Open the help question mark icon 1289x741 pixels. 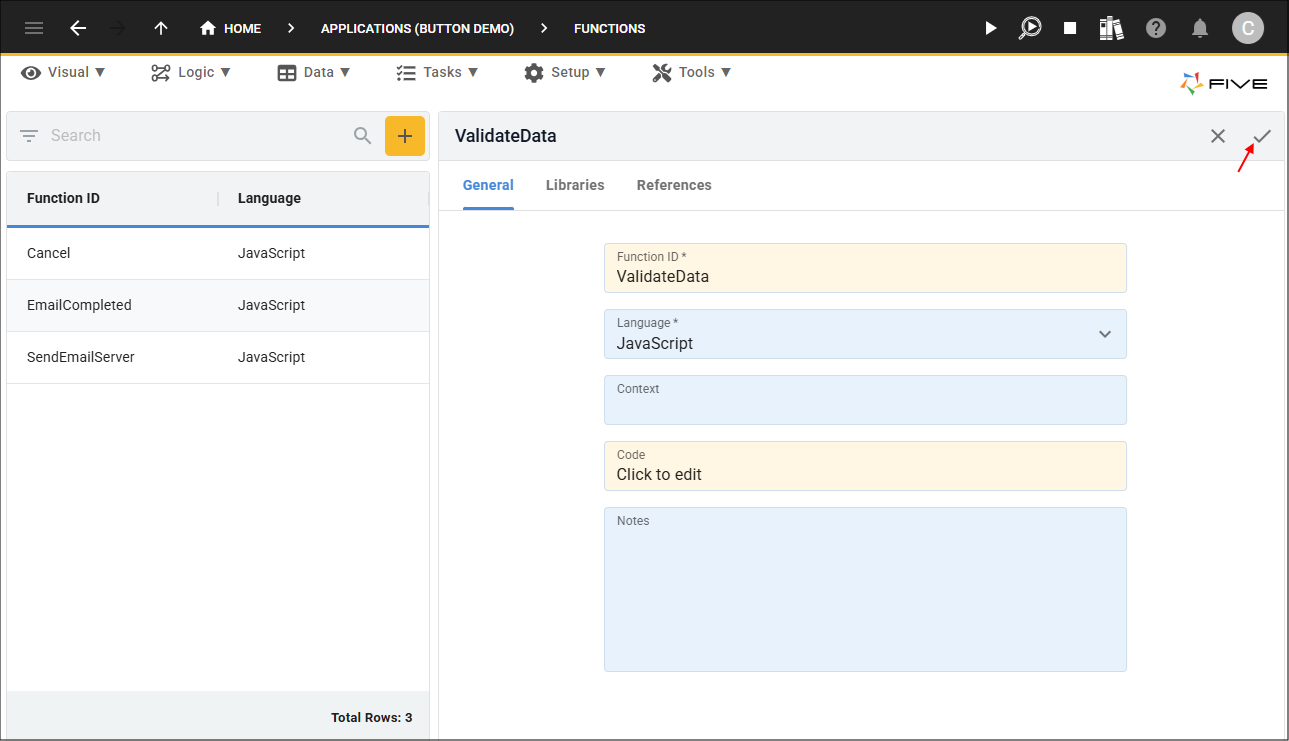click(x=1156, y=28)
